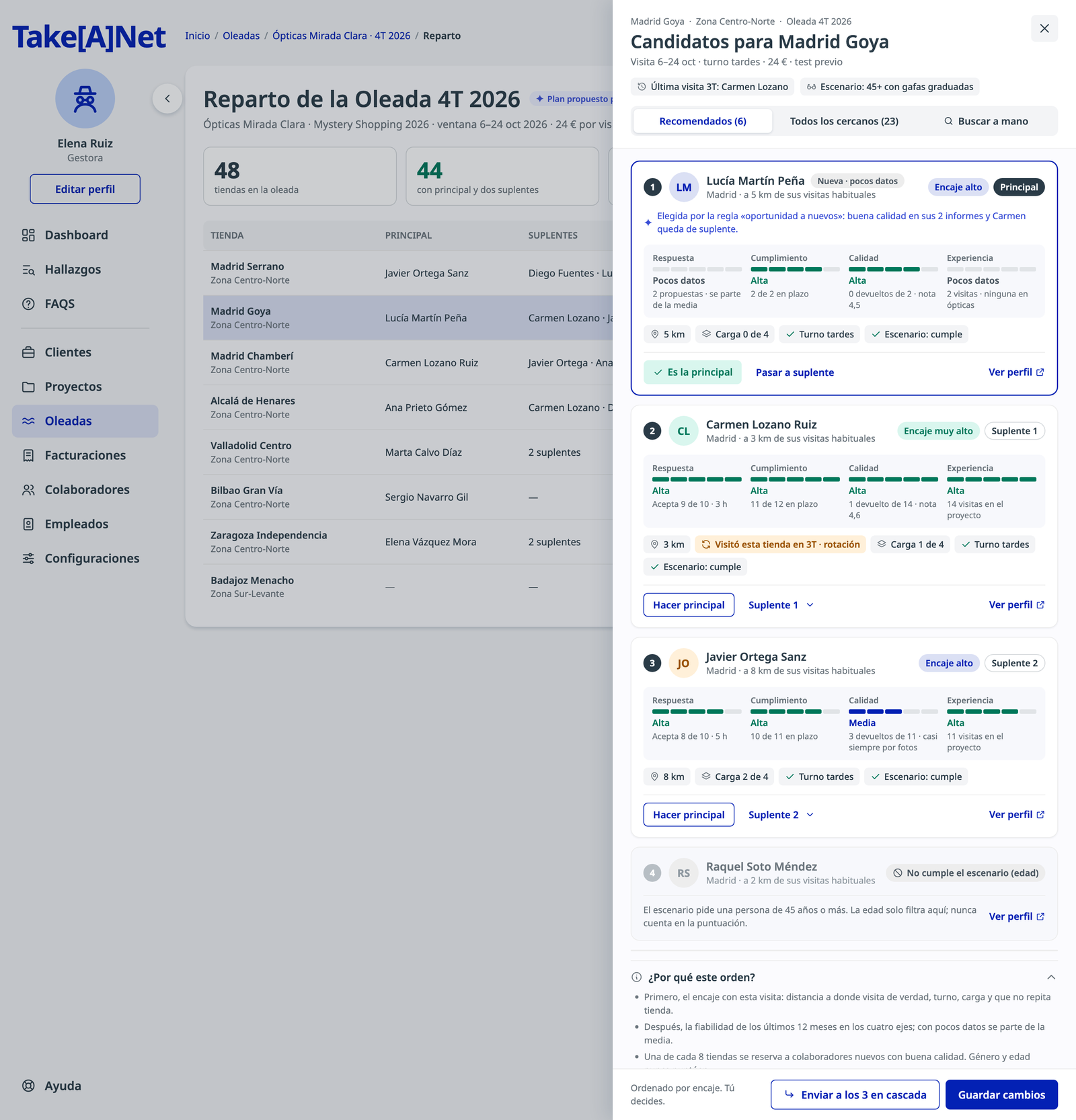
Task: Open Ver perfil link for Lucía Martín Peña
Action: coord(1016,372)
